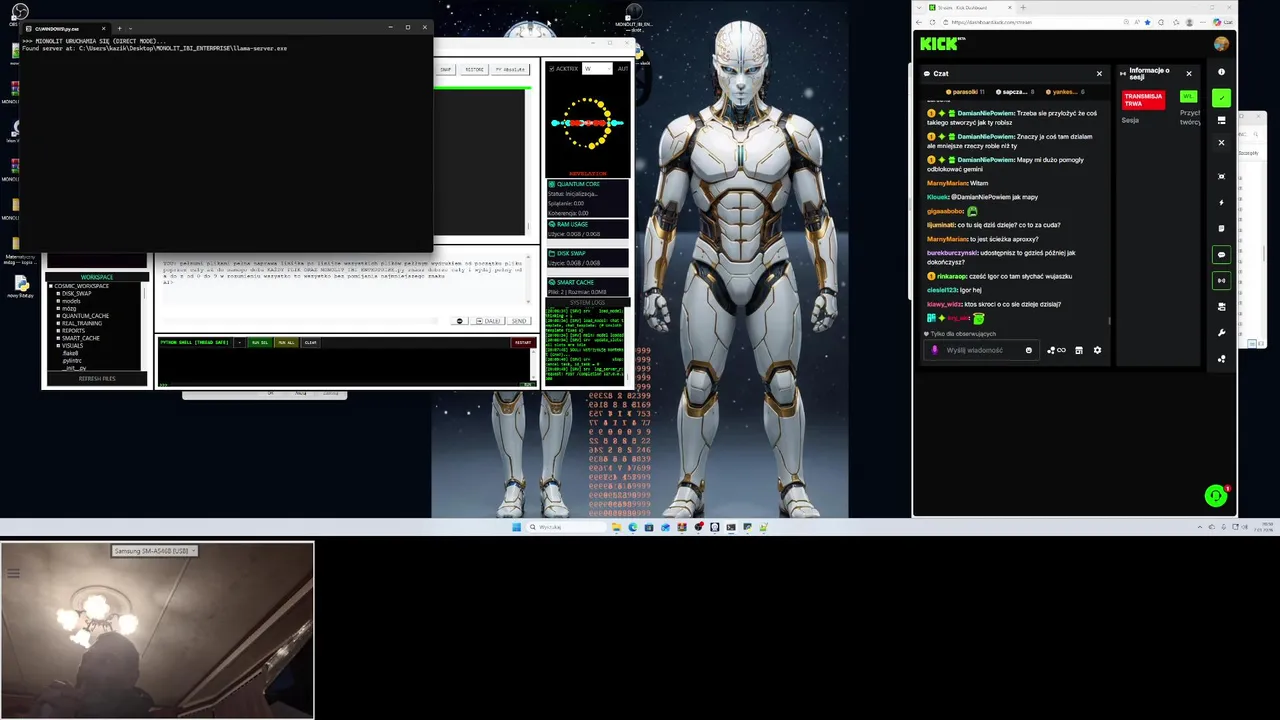Open the user avatar in Kick header

click(1221, 44)
